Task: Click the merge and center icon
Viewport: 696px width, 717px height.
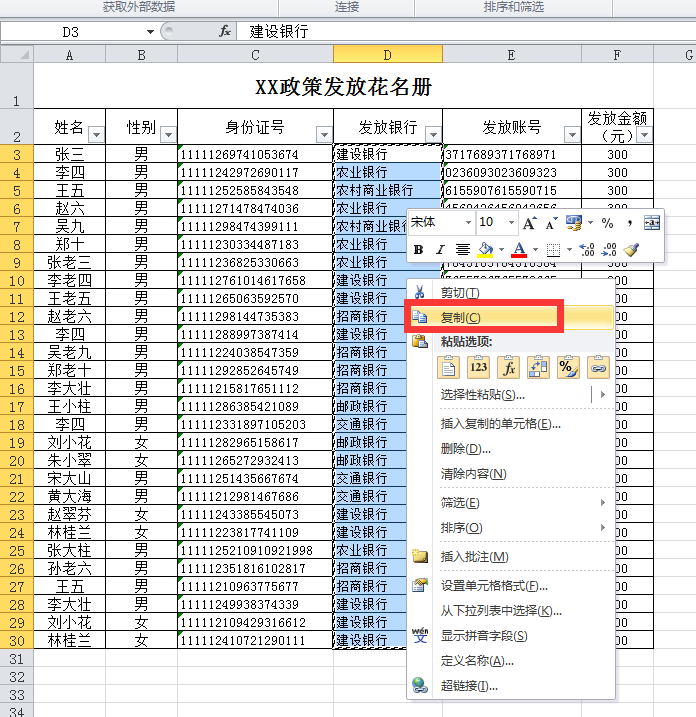Action: (x=652, y=223)
